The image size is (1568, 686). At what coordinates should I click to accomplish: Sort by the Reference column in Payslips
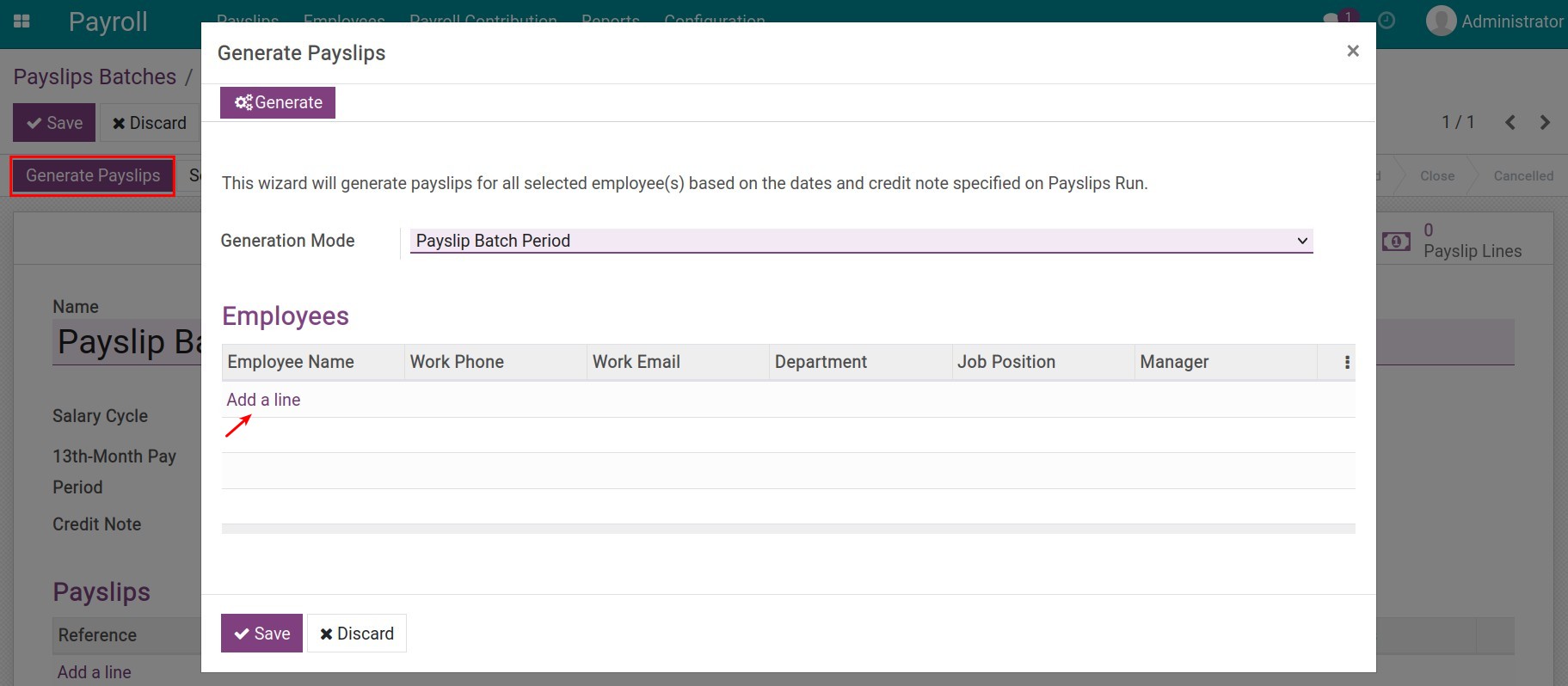click(x=126, y=635)
